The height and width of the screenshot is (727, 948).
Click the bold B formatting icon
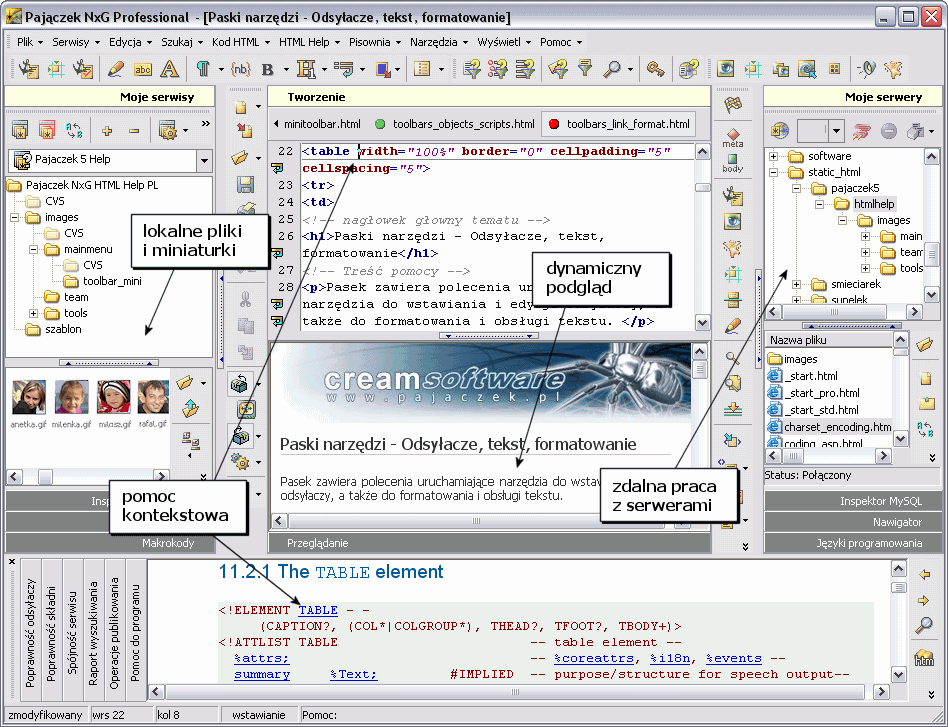(x=268, y=70)
